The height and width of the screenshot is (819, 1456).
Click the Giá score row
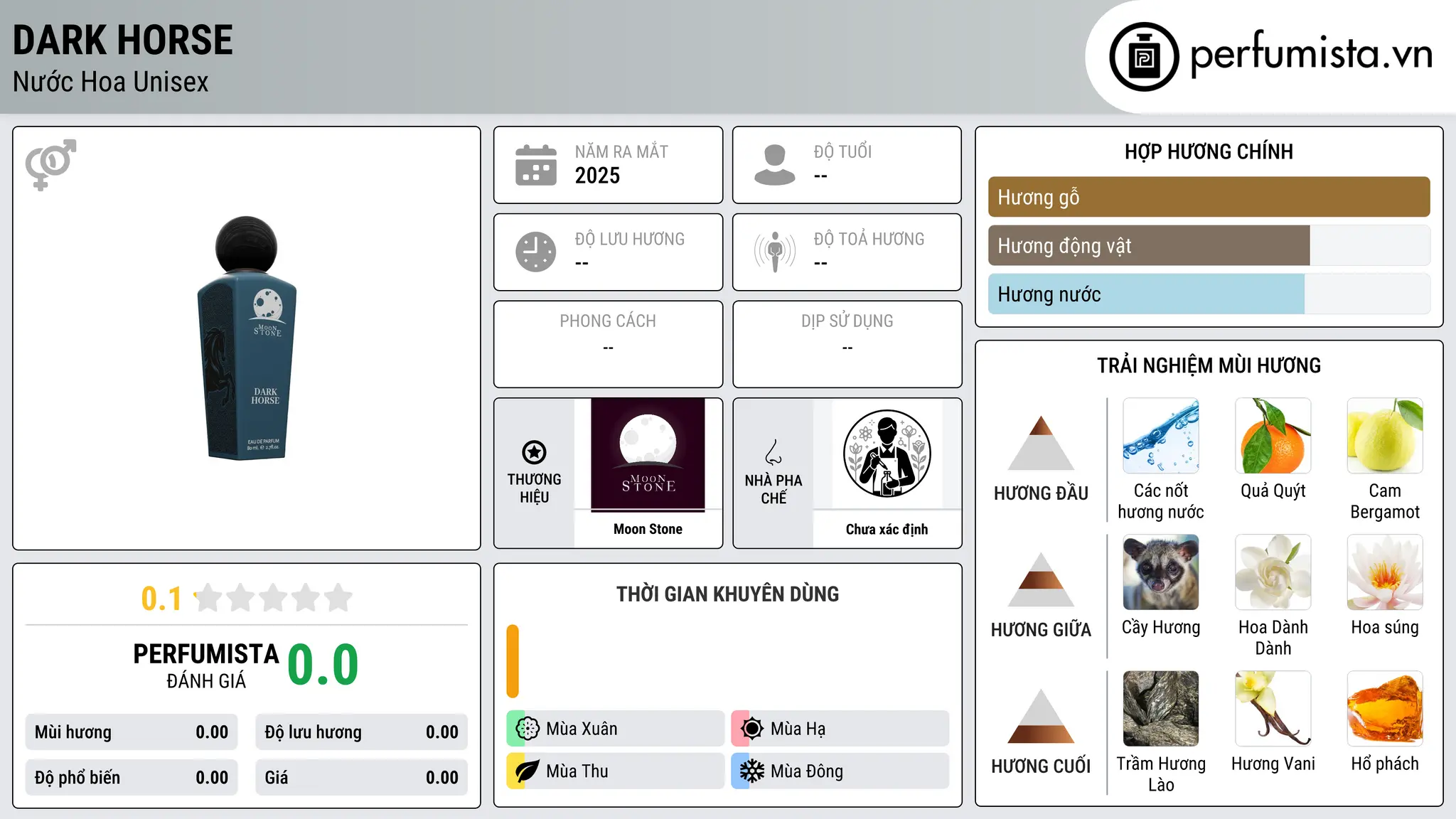click(361, 778)
